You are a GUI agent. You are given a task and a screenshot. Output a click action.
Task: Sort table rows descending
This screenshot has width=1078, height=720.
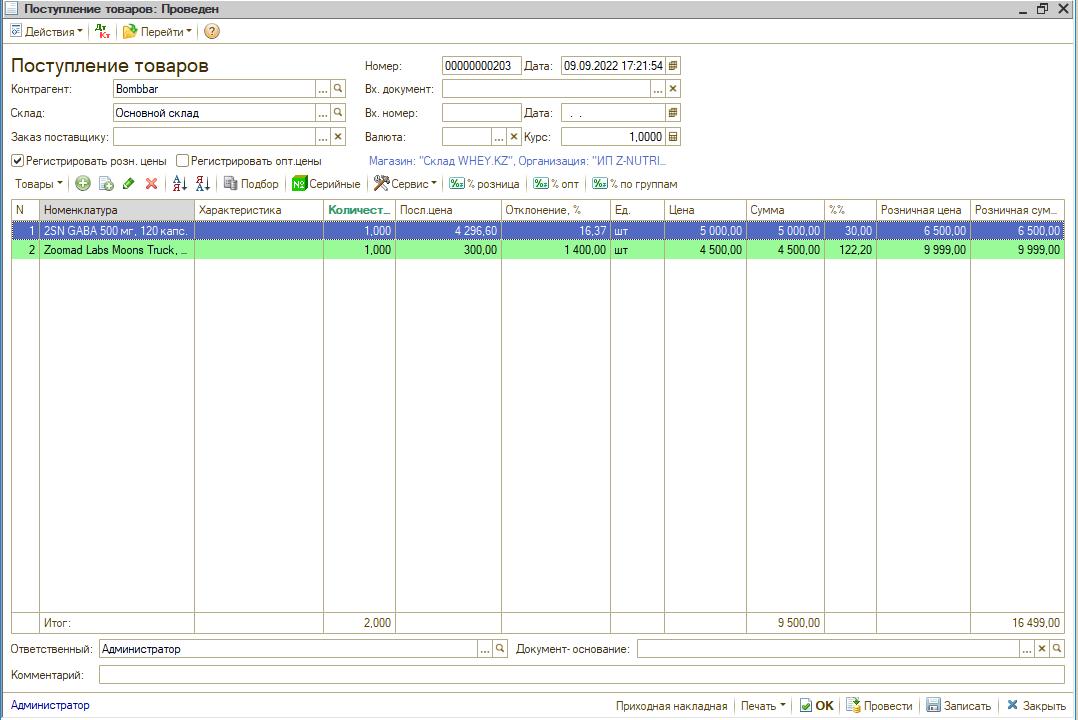click(x=203, y=184)
